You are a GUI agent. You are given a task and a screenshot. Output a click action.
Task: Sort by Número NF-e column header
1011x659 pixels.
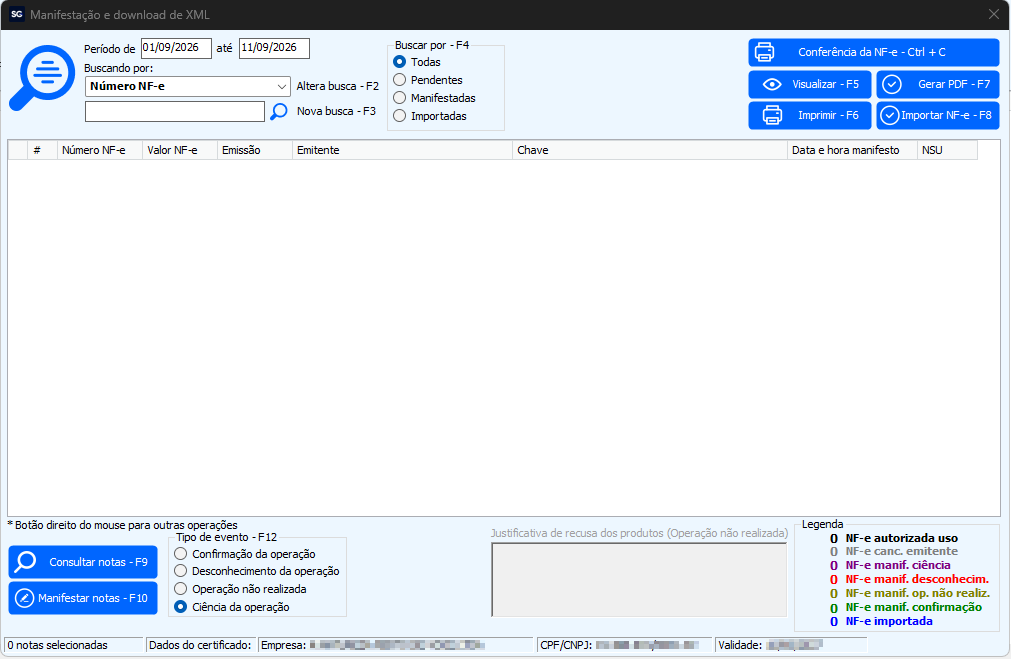[x=100, y=150]
